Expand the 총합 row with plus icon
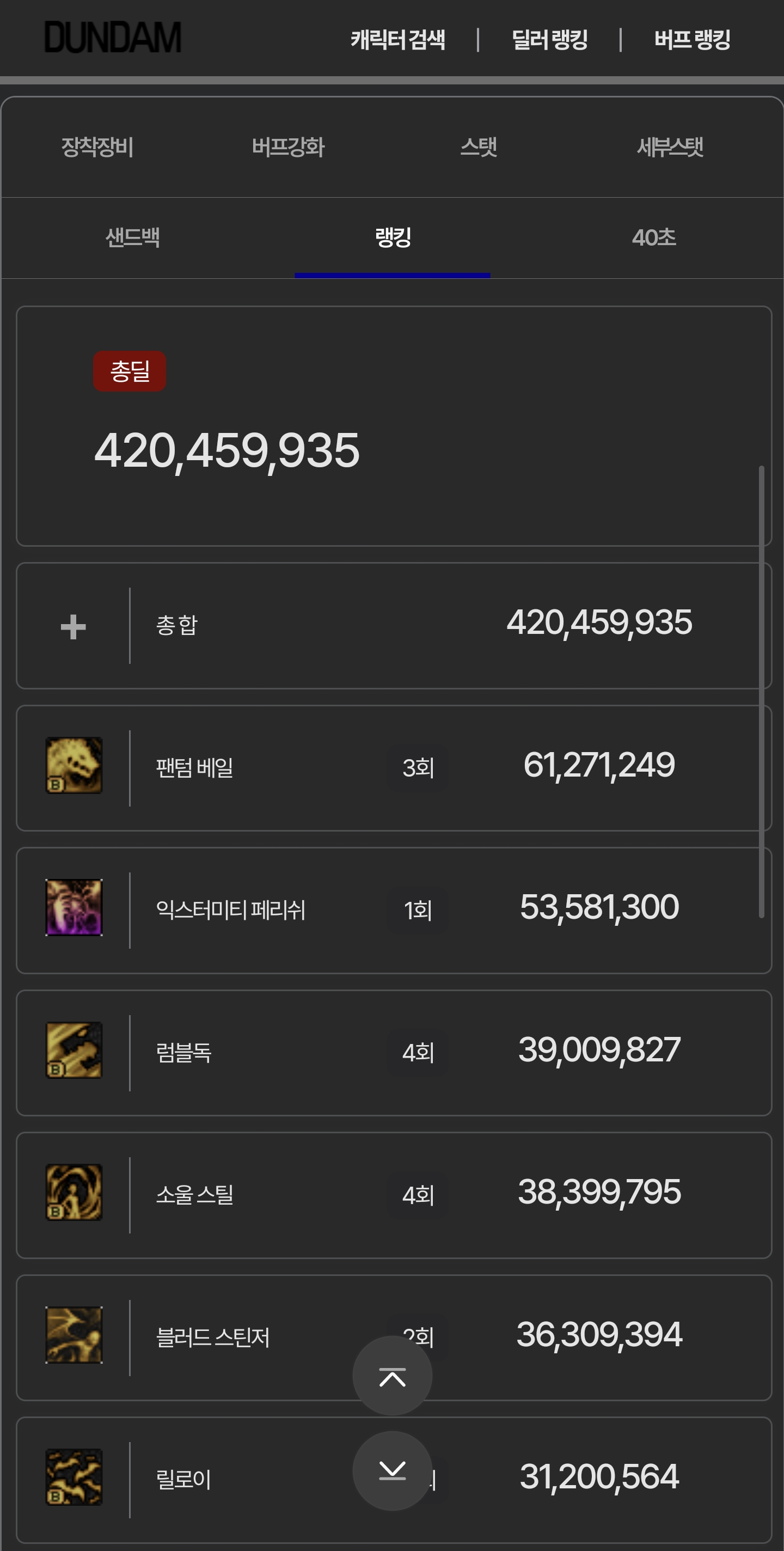 [73, 627]
